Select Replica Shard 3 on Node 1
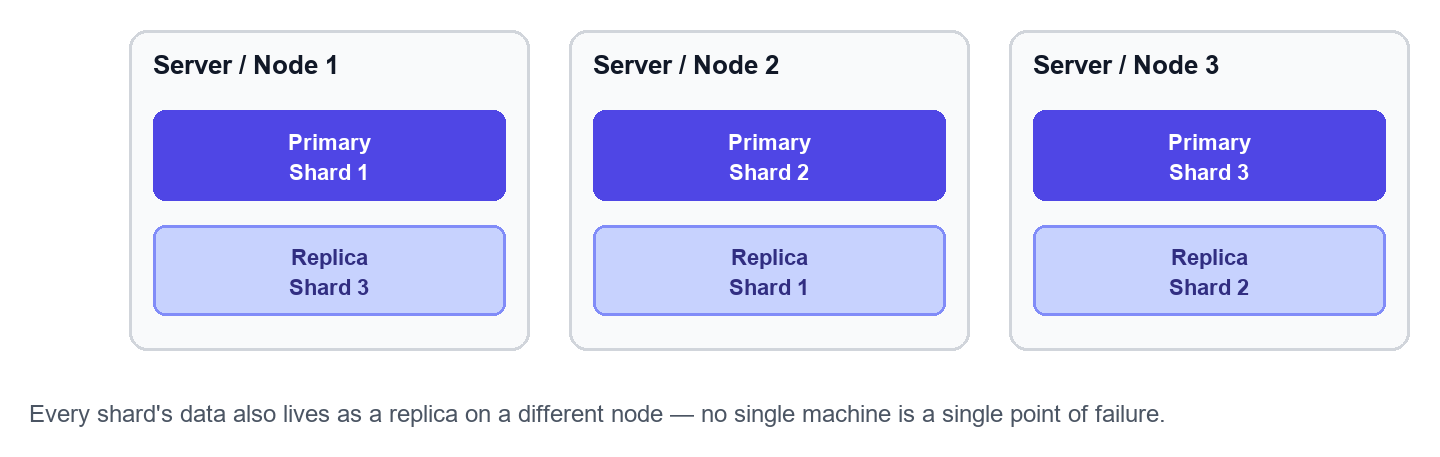 (329, 271)
